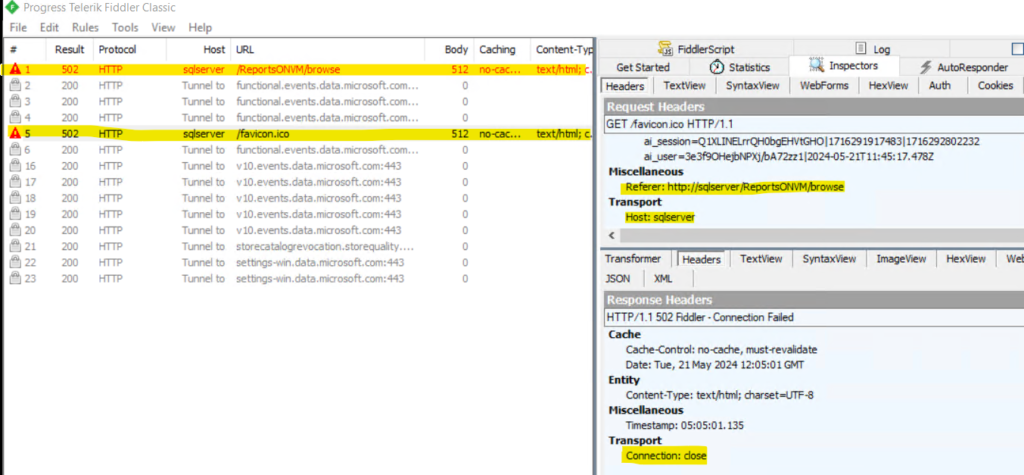1024x475 pixels.
Task: Click the Timestamp response header line
Action: 684,425
